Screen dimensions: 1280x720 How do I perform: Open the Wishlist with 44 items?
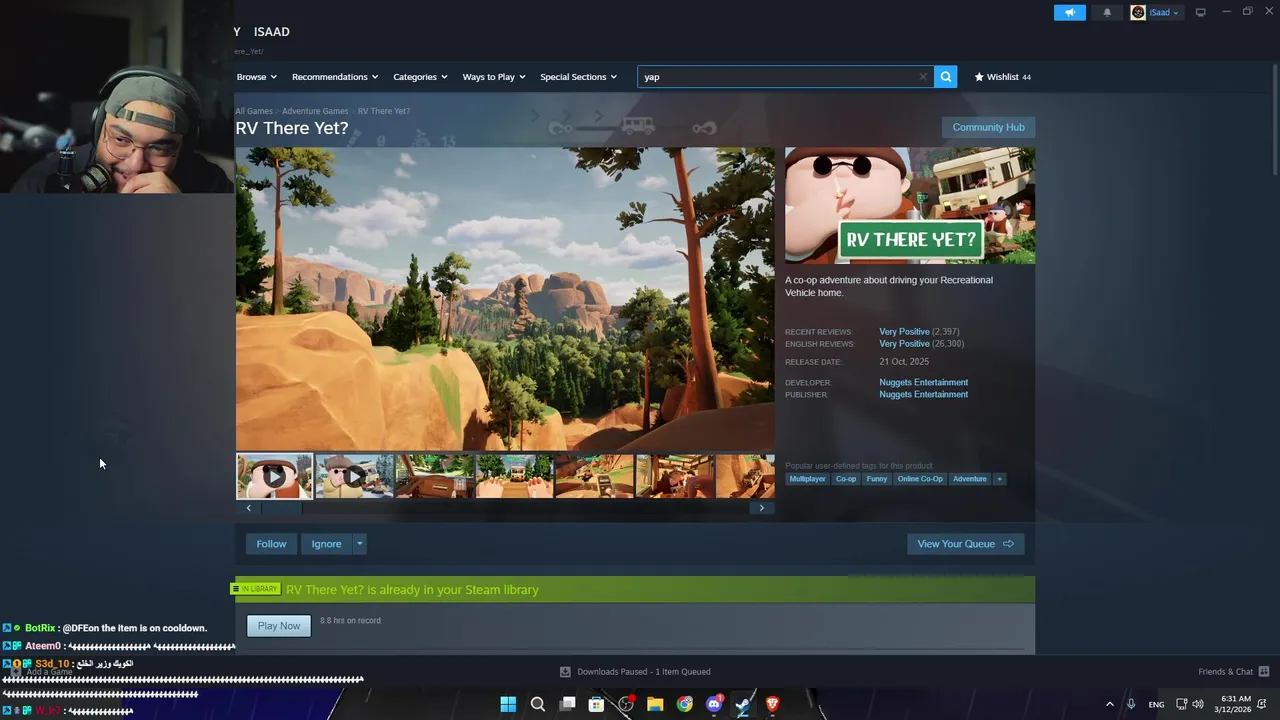[x=1003, y=77]
